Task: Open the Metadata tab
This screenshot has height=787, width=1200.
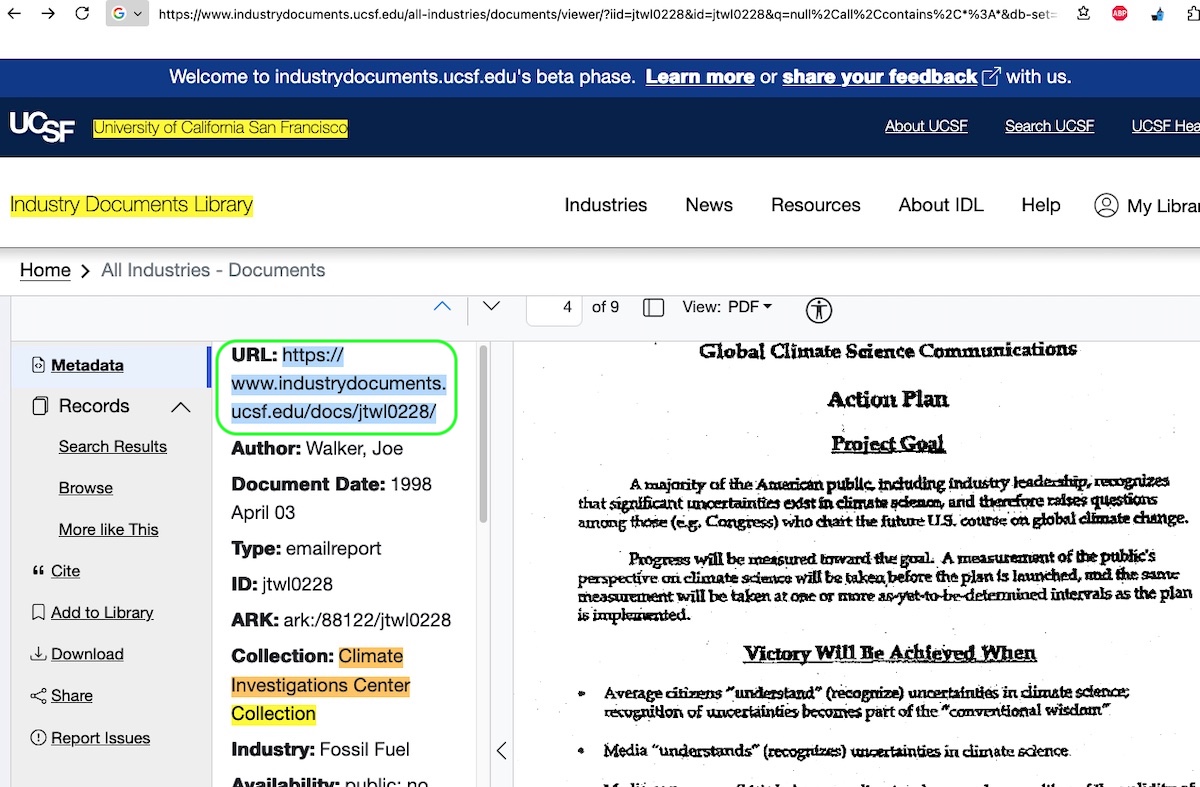Action: click(x=87, y=365)
